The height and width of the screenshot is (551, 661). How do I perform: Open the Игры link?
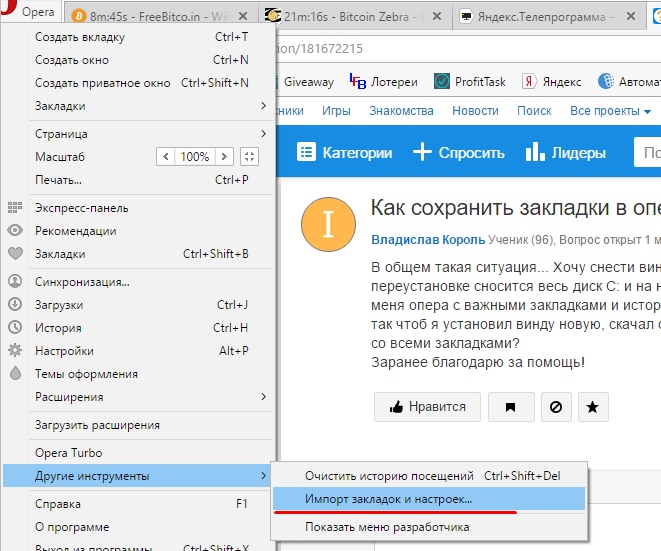click(x=336, y=111)
